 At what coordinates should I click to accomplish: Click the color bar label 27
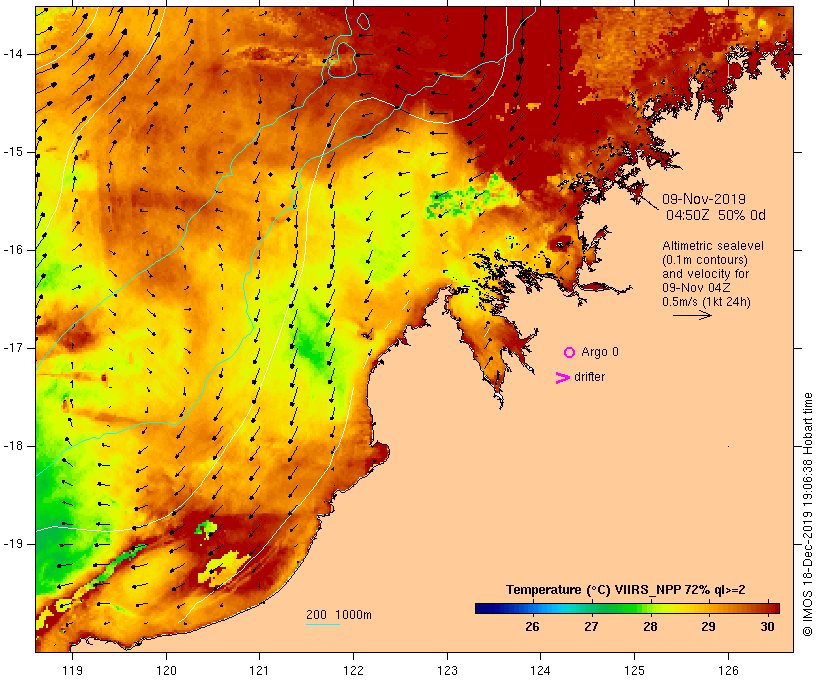click(x=591, y=627)
